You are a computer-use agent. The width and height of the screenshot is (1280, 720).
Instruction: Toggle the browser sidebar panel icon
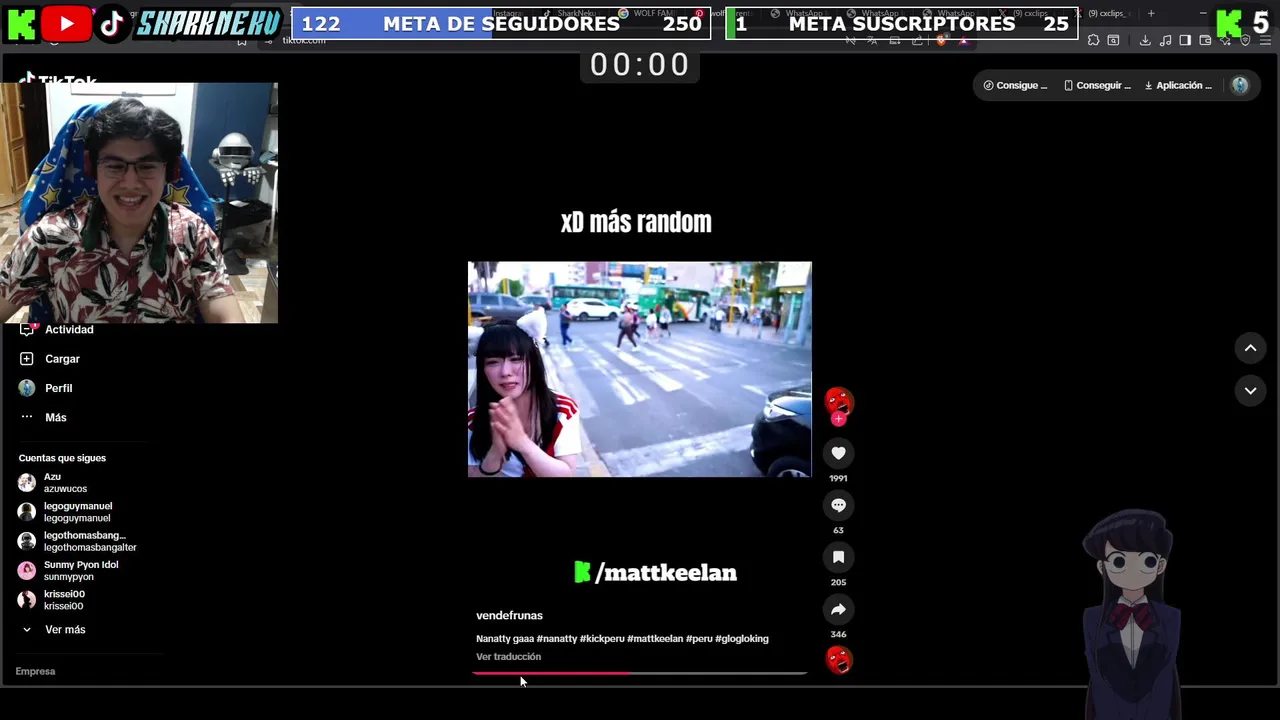pyautogui.click(x=1185, y=40)
